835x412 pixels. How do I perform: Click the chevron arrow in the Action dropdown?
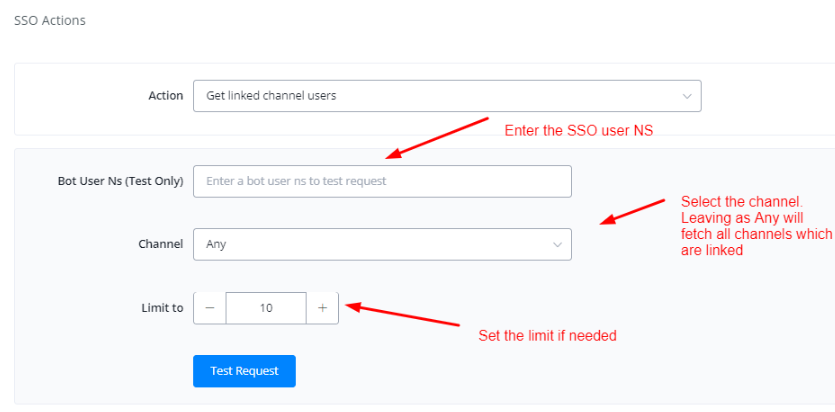(687, 96)
